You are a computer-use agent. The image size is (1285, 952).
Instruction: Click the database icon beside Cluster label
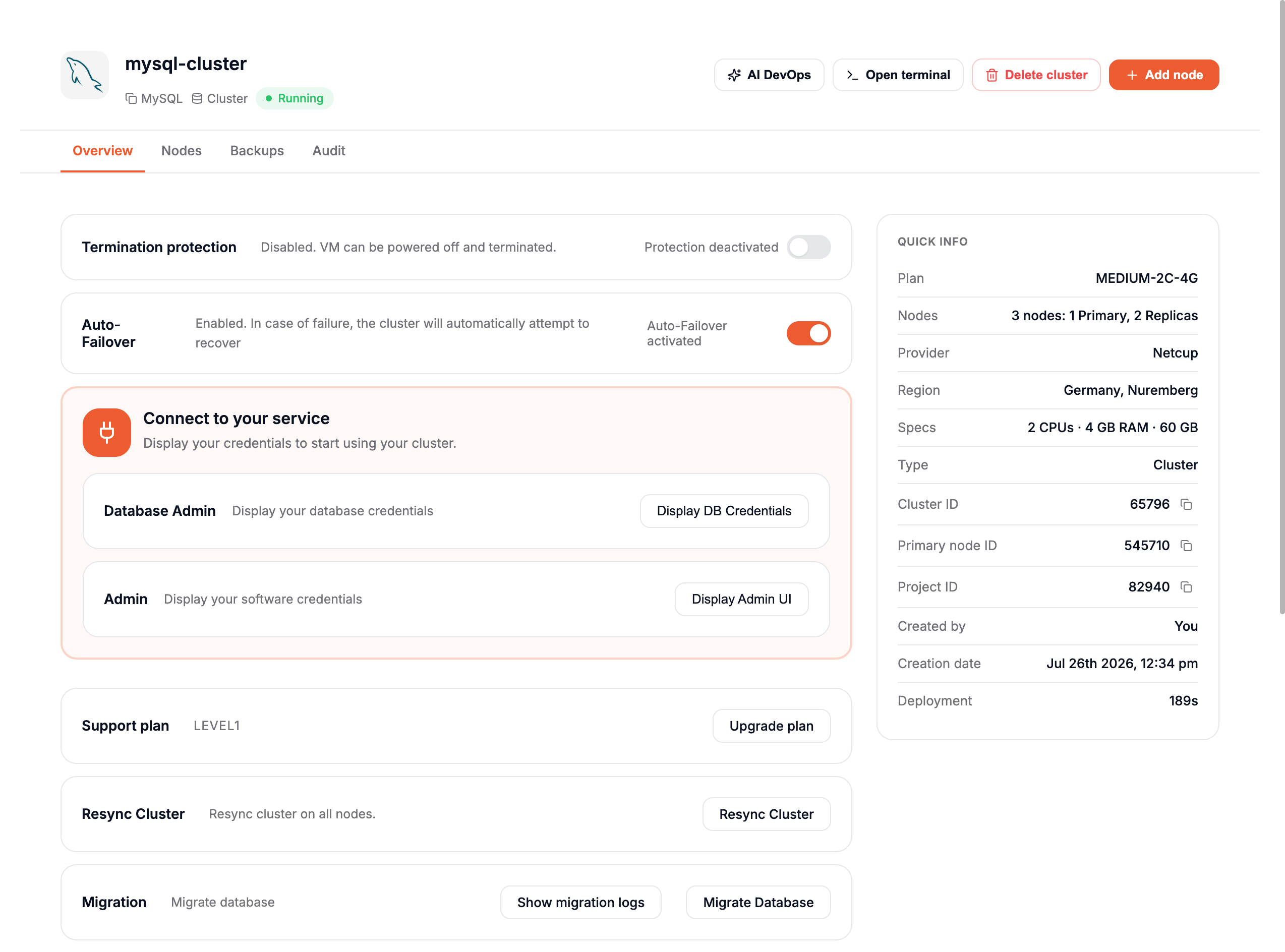point(197,98)
